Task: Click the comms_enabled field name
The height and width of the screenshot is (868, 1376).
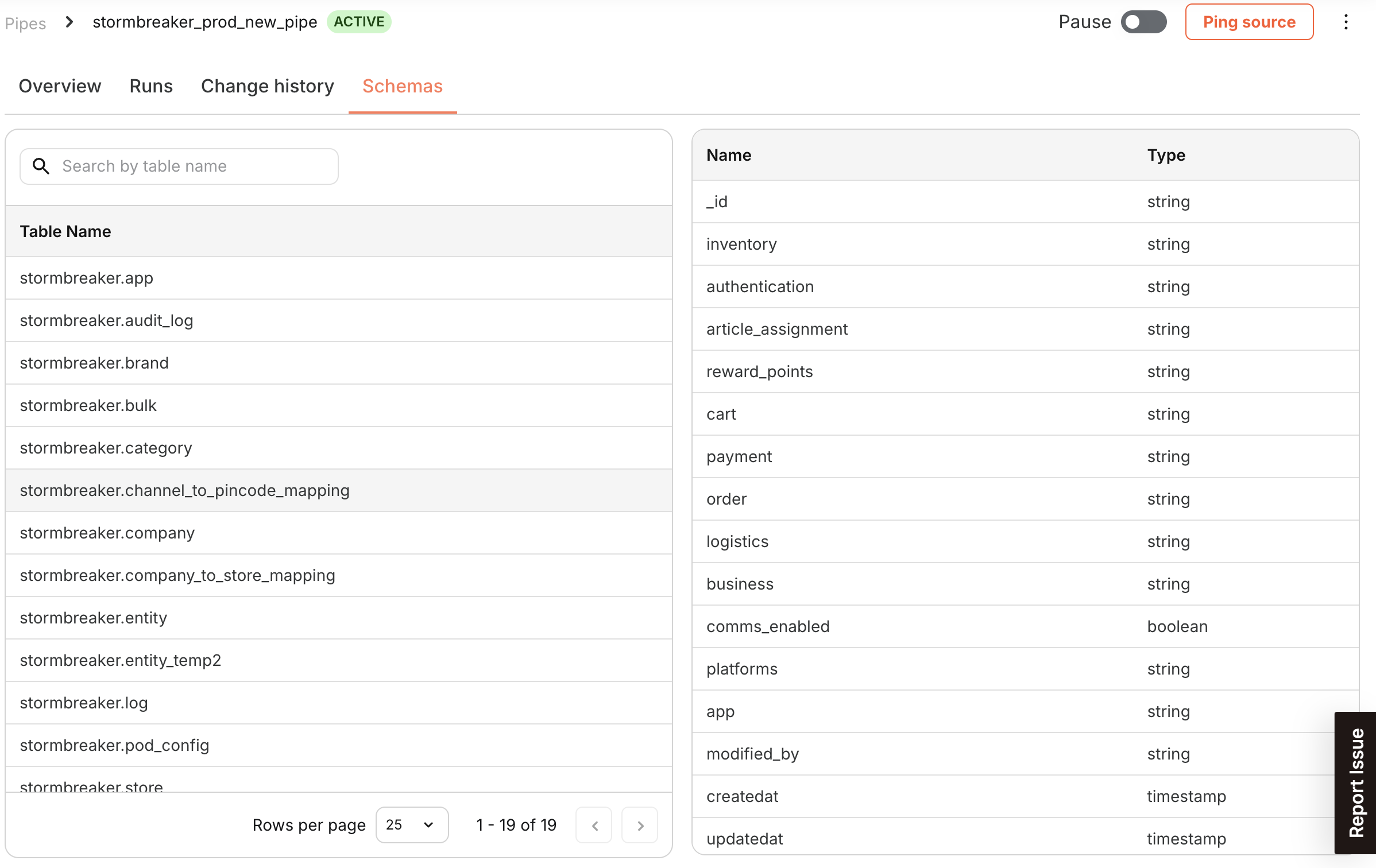Action: tap(768, 626)
